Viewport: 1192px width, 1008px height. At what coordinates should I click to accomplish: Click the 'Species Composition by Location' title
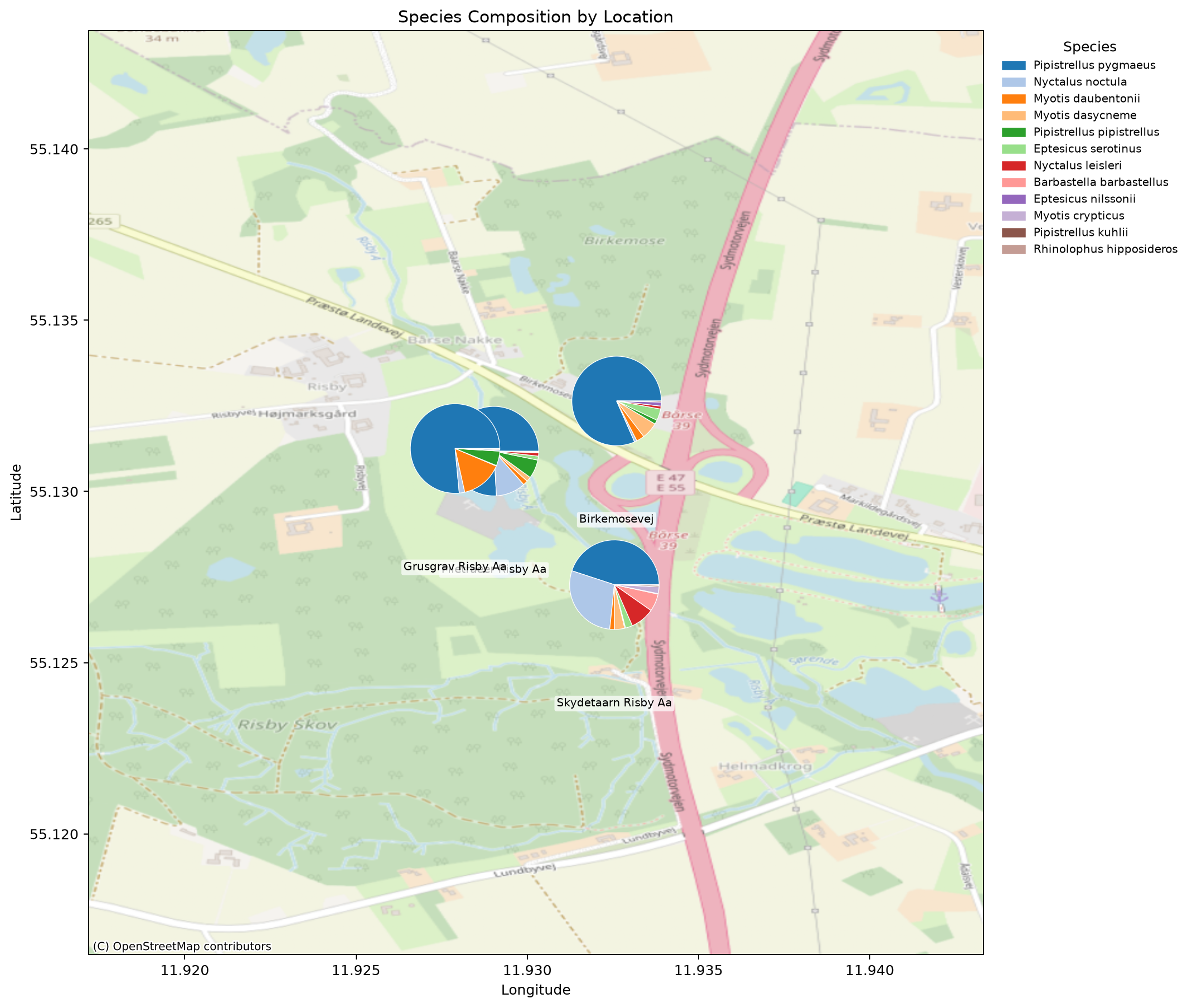(535, 17)
